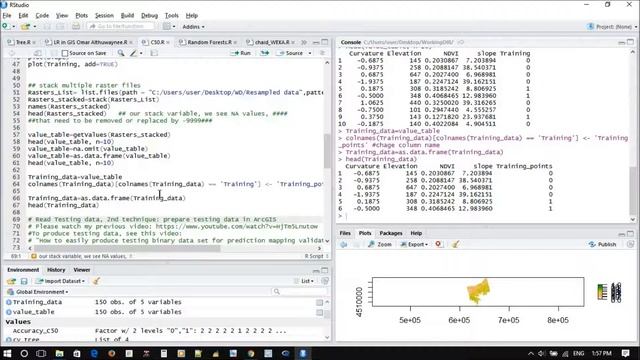
Task: Click the RStudio icon in the taskbar
Action: click(x=303, y=353)
